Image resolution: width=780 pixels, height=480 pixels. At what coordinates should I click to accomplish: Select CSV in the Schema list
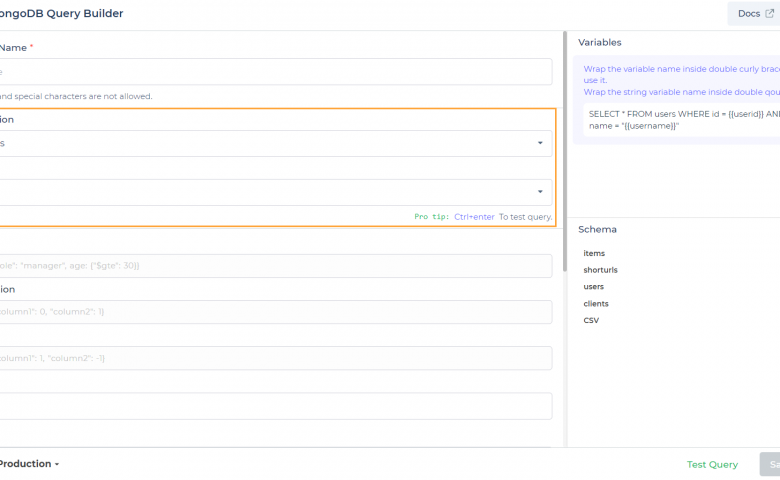click(591, 321)
